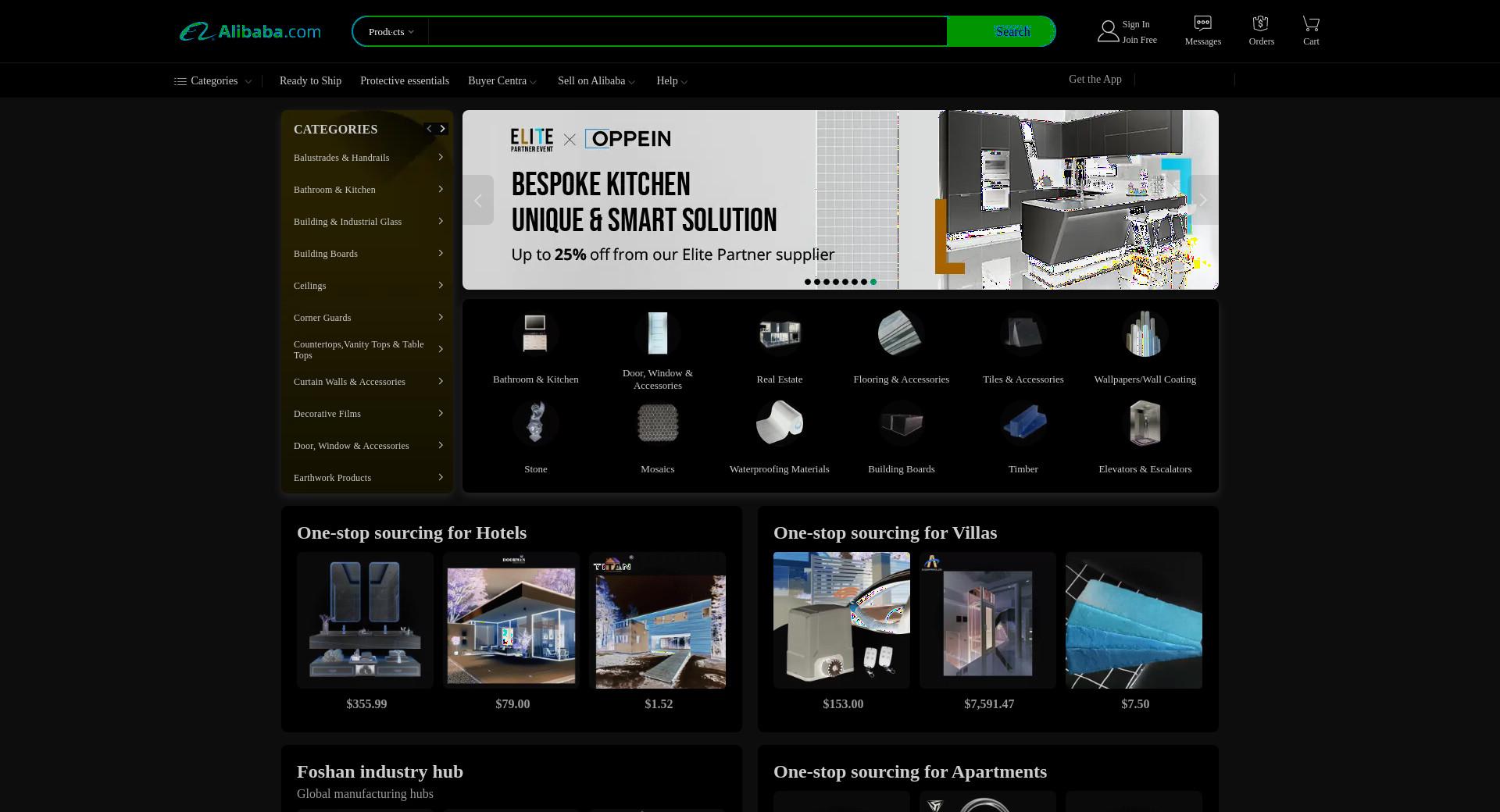Viewport: 1500px width, 812px height.
Task: Click into the search input field
Action: click(x=687, y=32)
